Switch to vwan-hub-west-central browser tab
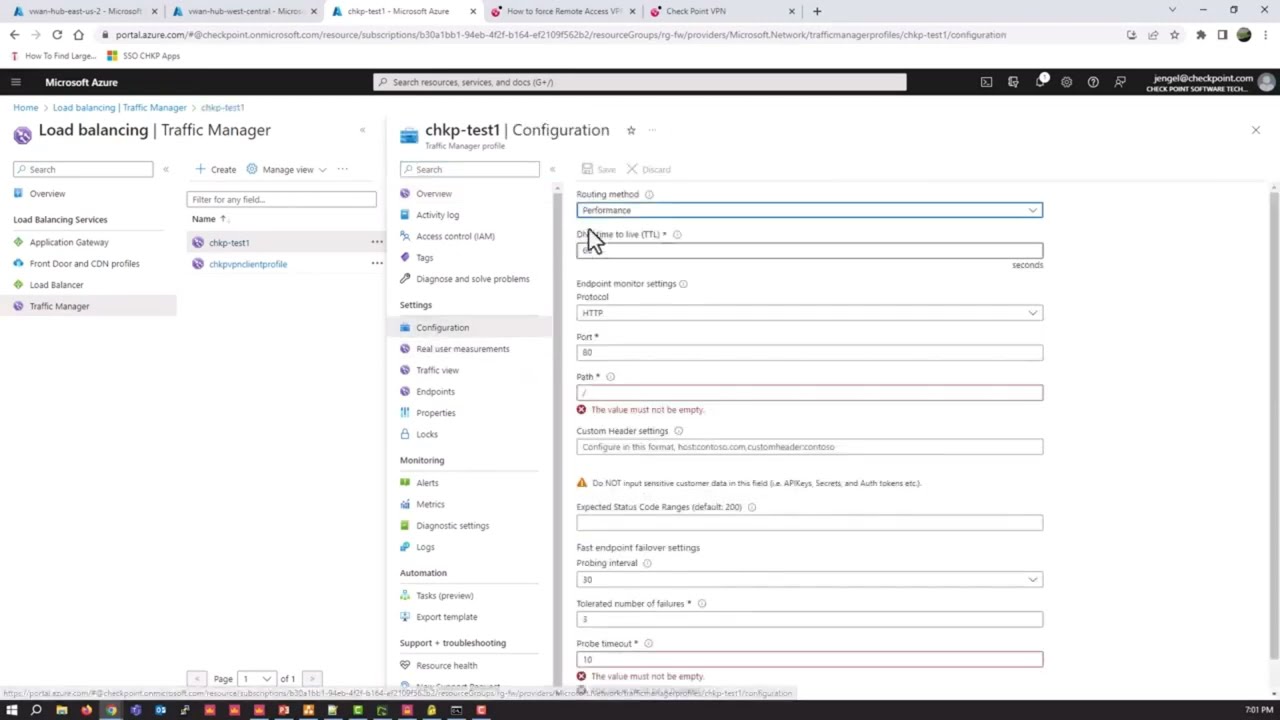 [245, 11]
